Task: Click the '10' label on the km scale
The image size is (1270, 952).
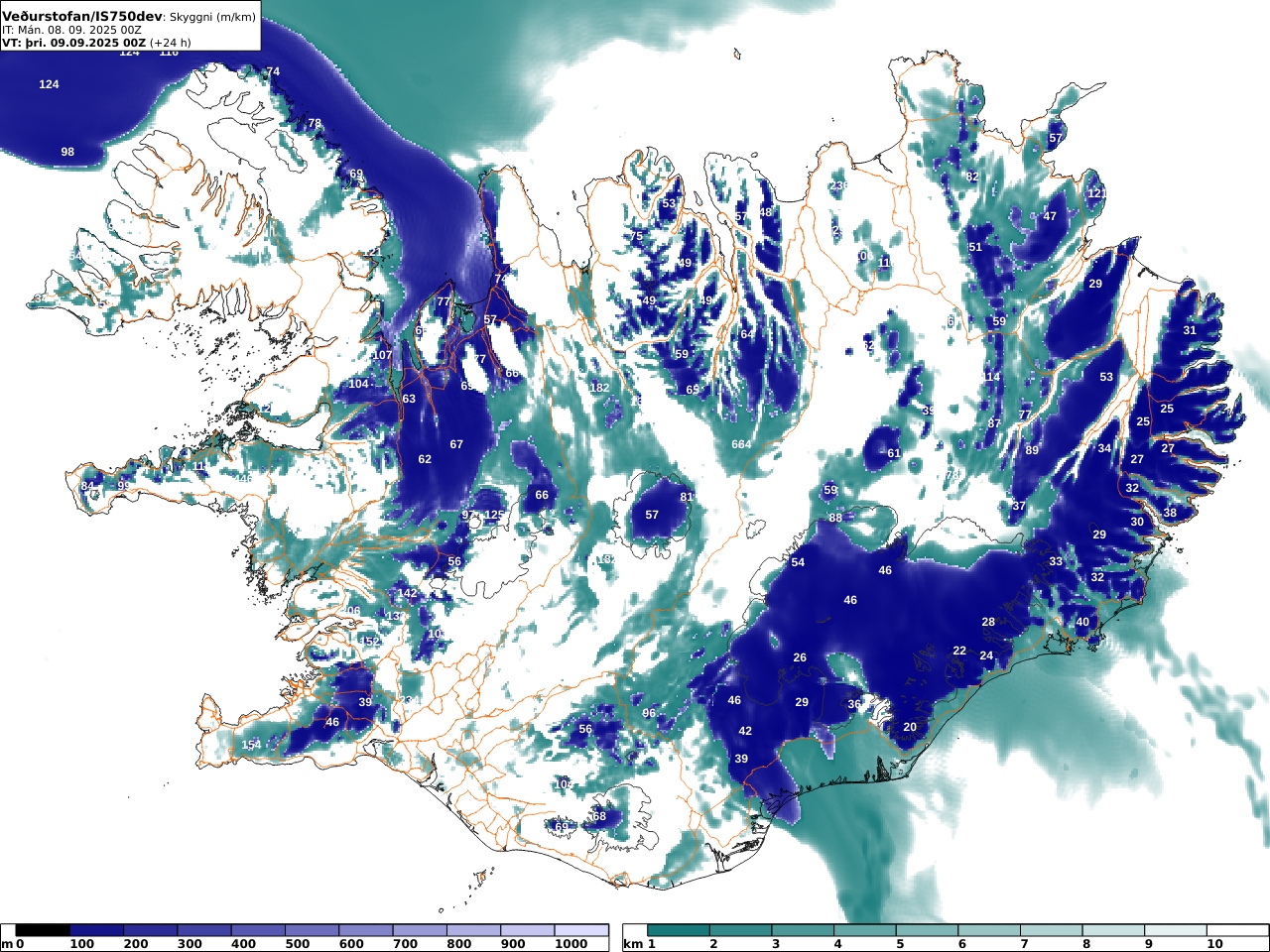Action: [1214, 944]
